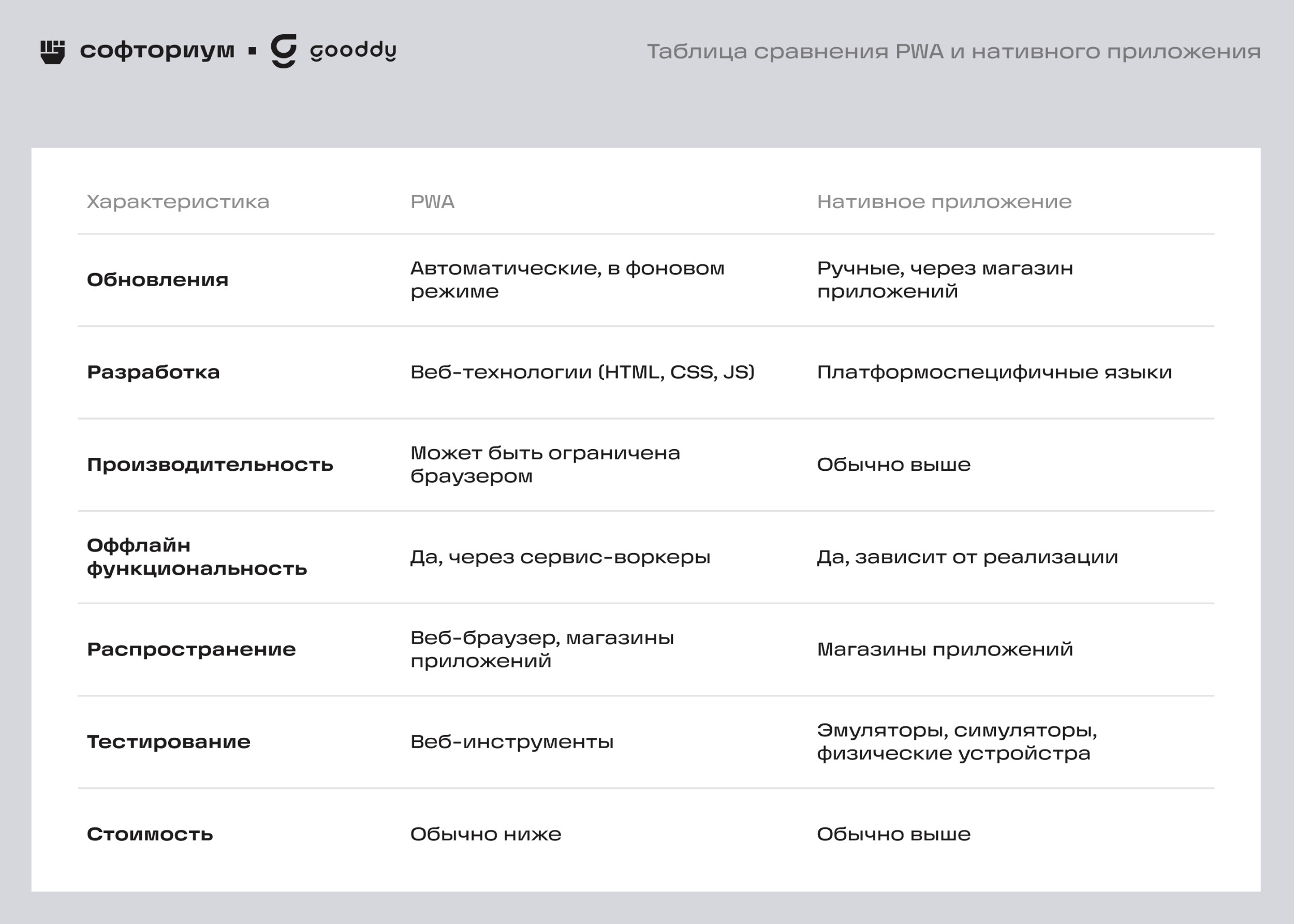Click the title «Таблица сравнения PWA и нативного приложения»

pos(953,51)
